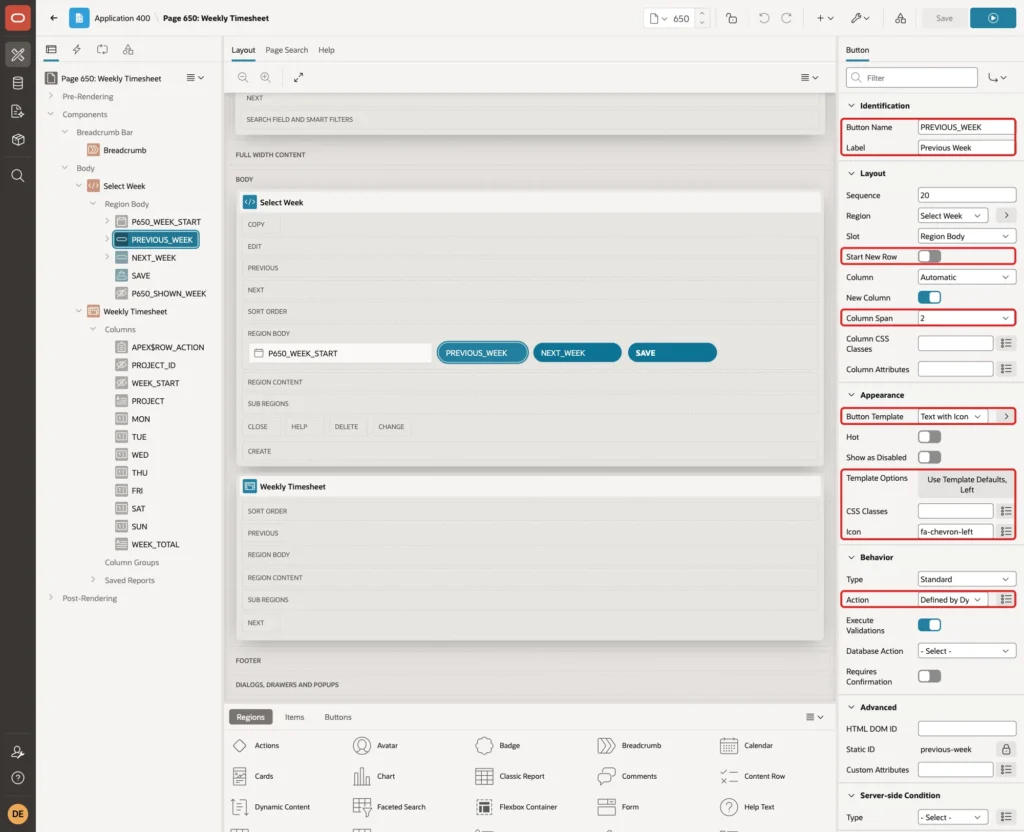Expand the Pre-Rendering tree node
The image size is (1024, 832).
pos(50,96)
